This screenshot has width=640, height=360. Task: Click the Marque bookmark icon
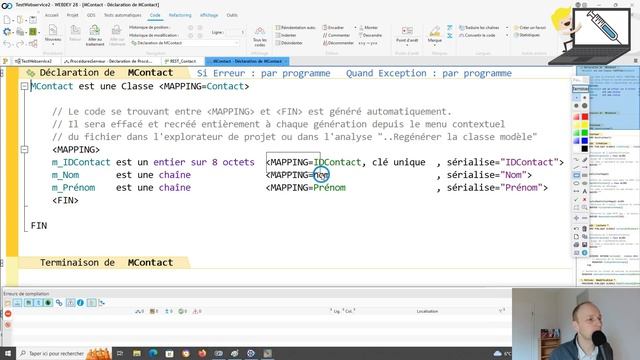coord(435,31)
